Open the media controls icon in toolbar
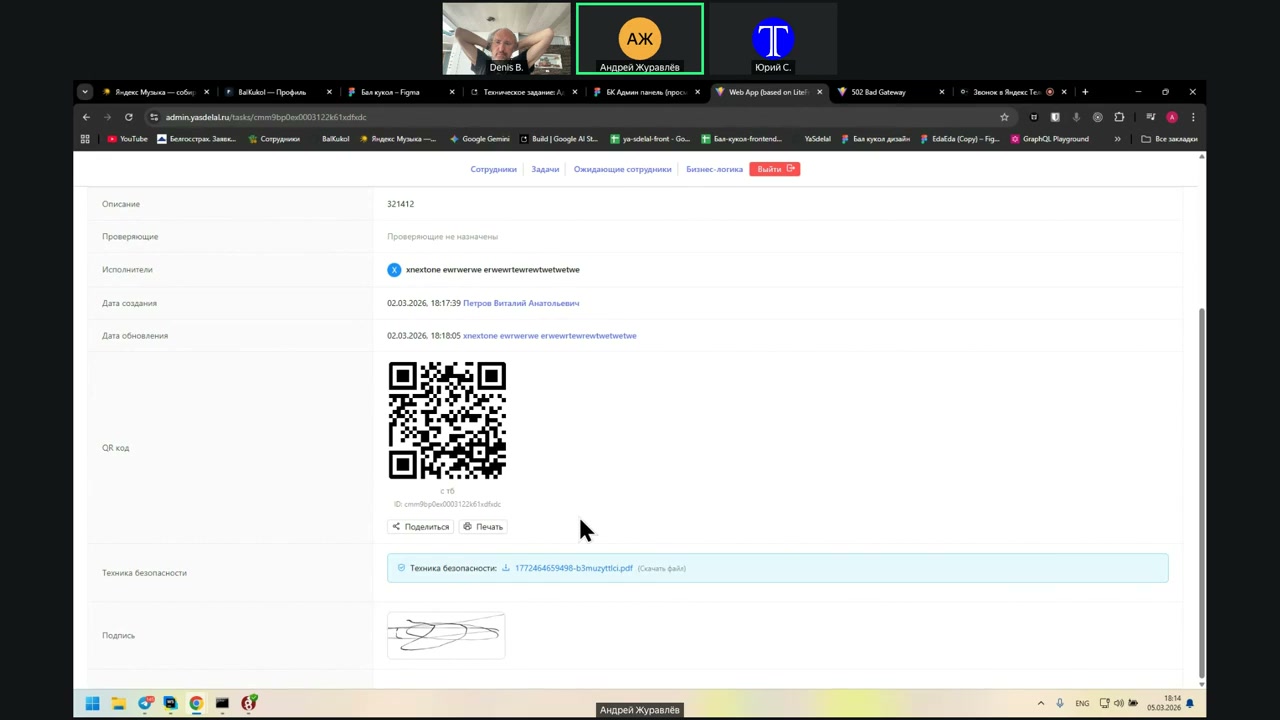Viewport: 1280px width, 720px height. pyautogui.click(x=1150, y=117)
